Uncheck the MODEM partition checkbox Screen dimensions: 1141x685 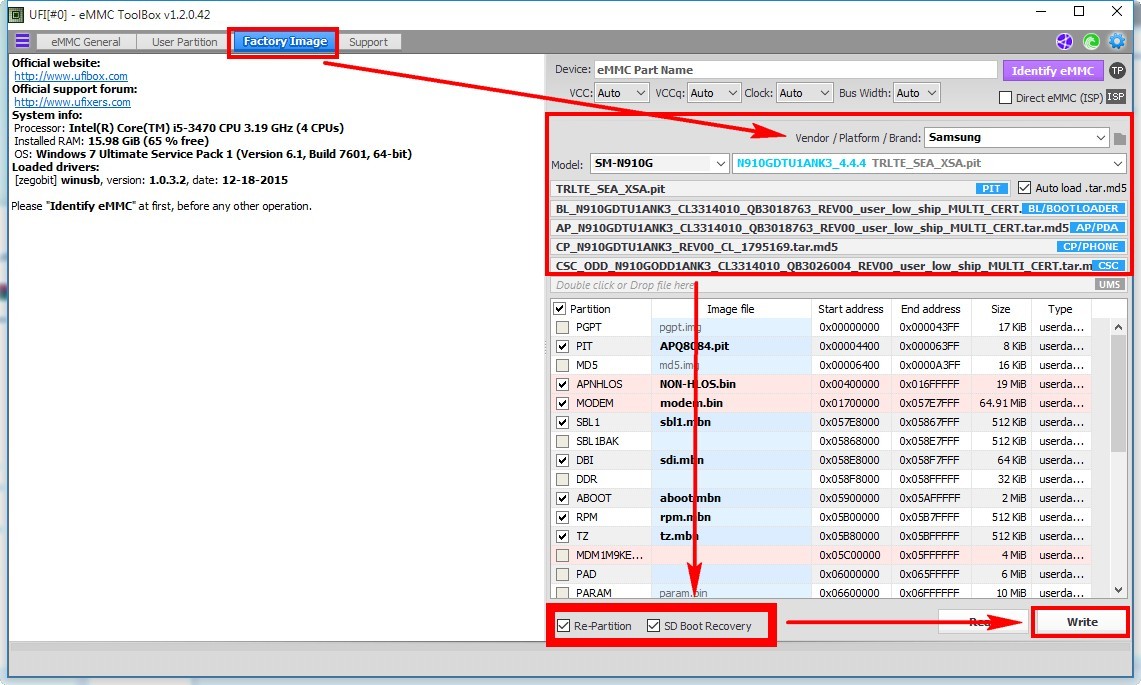tap(562, 403)
